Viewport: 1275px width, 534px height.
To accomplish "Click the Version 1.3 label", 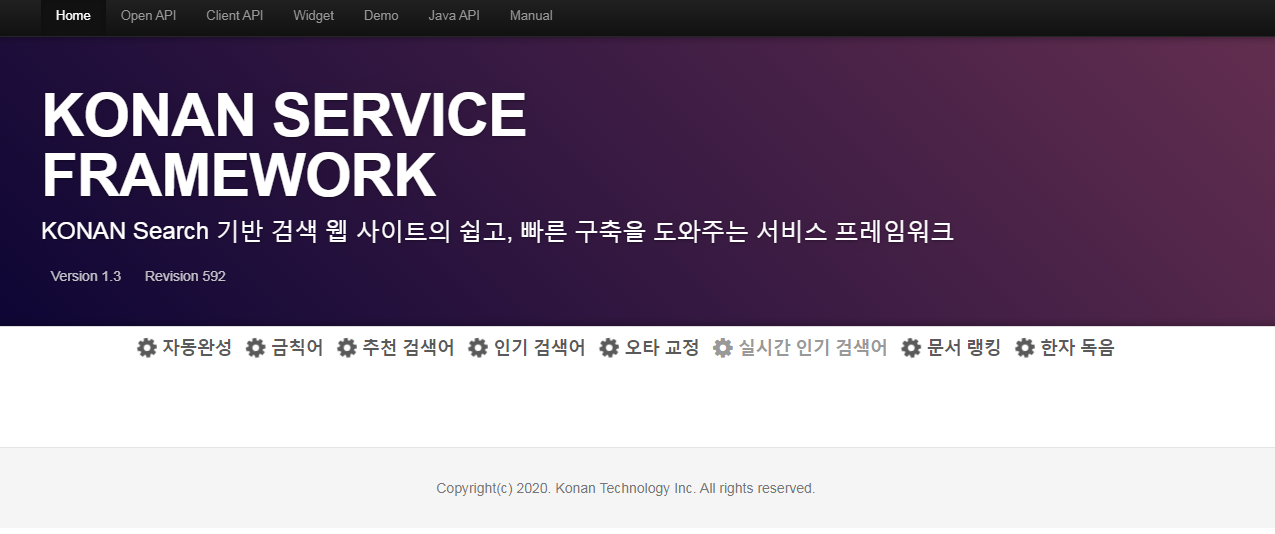I will [x=86, y=276].
